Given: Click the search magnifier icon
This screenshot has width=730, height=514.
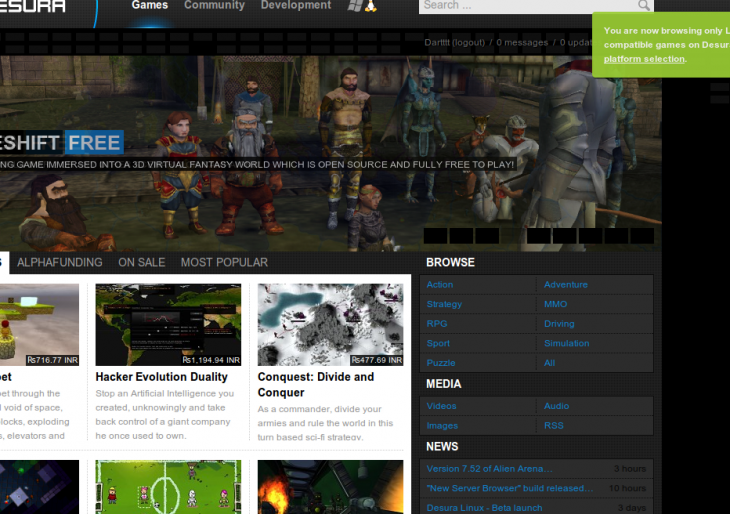Looking at the screenshot, I should [x=644, y=5].
